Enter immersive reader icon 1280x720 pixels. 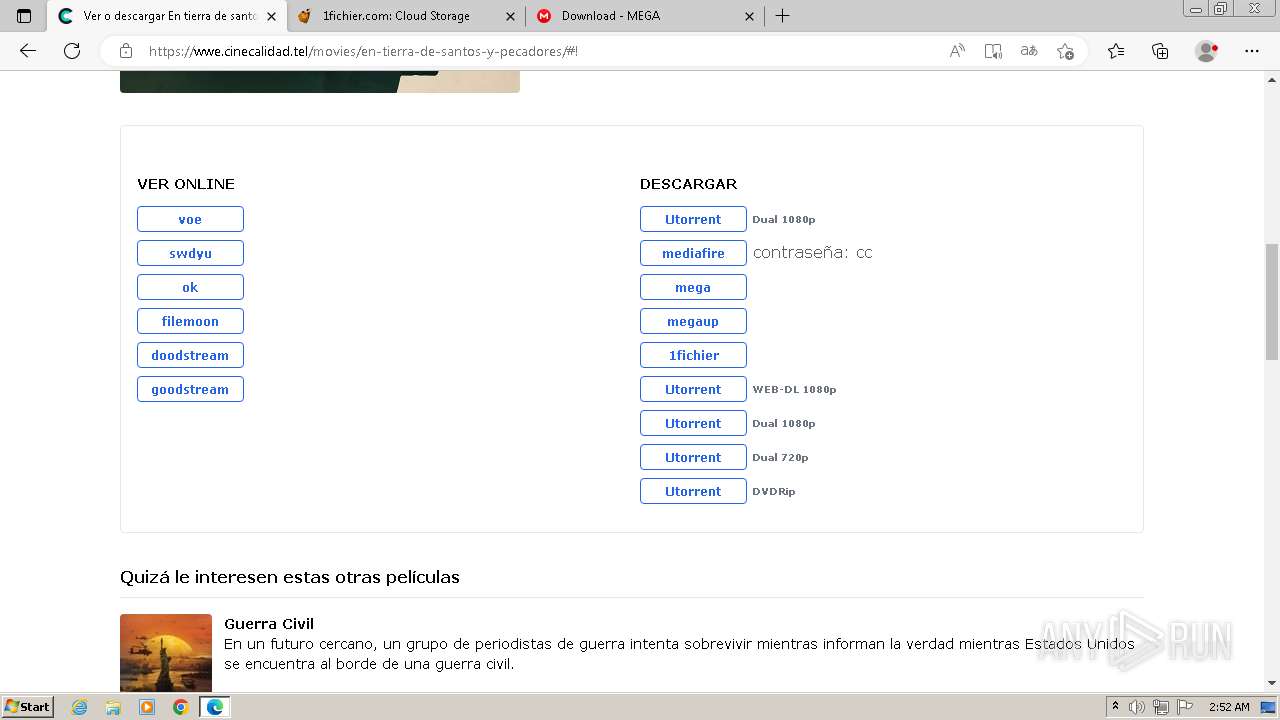[x=993, y=51]
